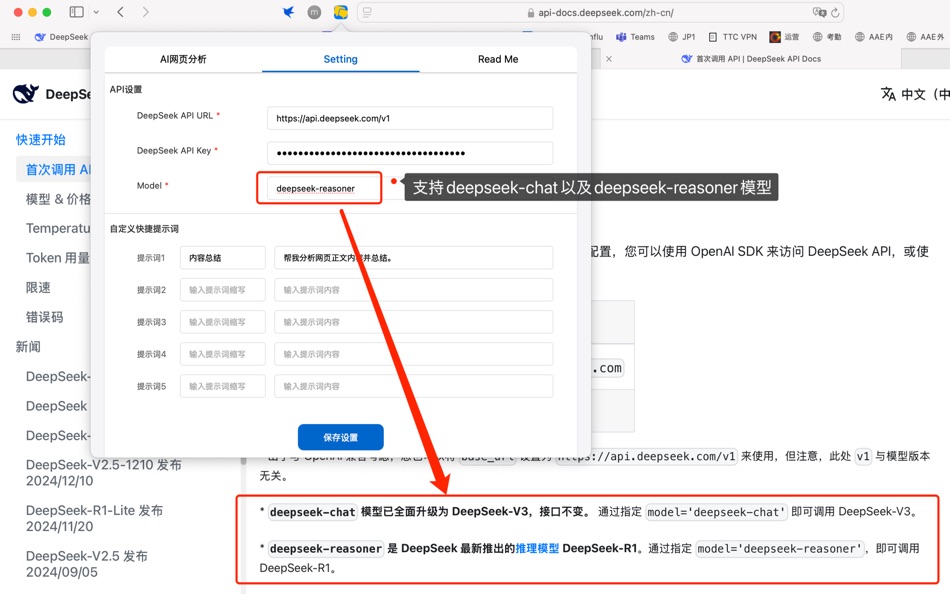Click the 保存设置 button
The height and width of the screenshot is (594, 950).
click(340, 437)
